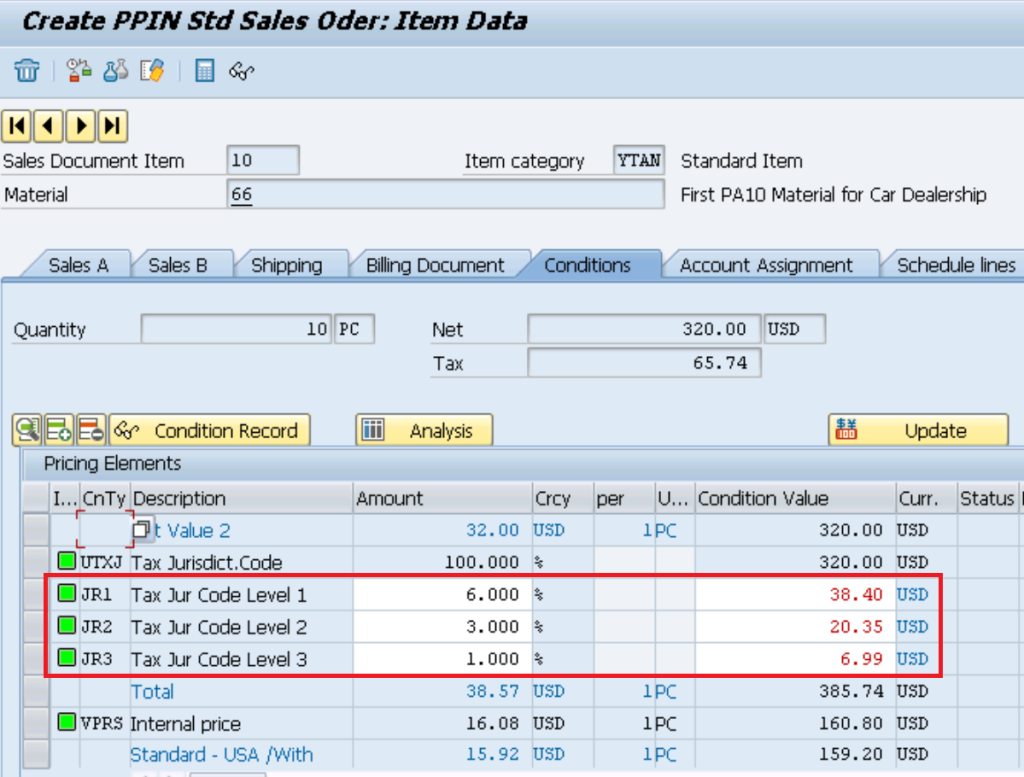Click the magnifier detail icon above pricing table
This screenshot has height=777, width=1024.
point(26,431)
